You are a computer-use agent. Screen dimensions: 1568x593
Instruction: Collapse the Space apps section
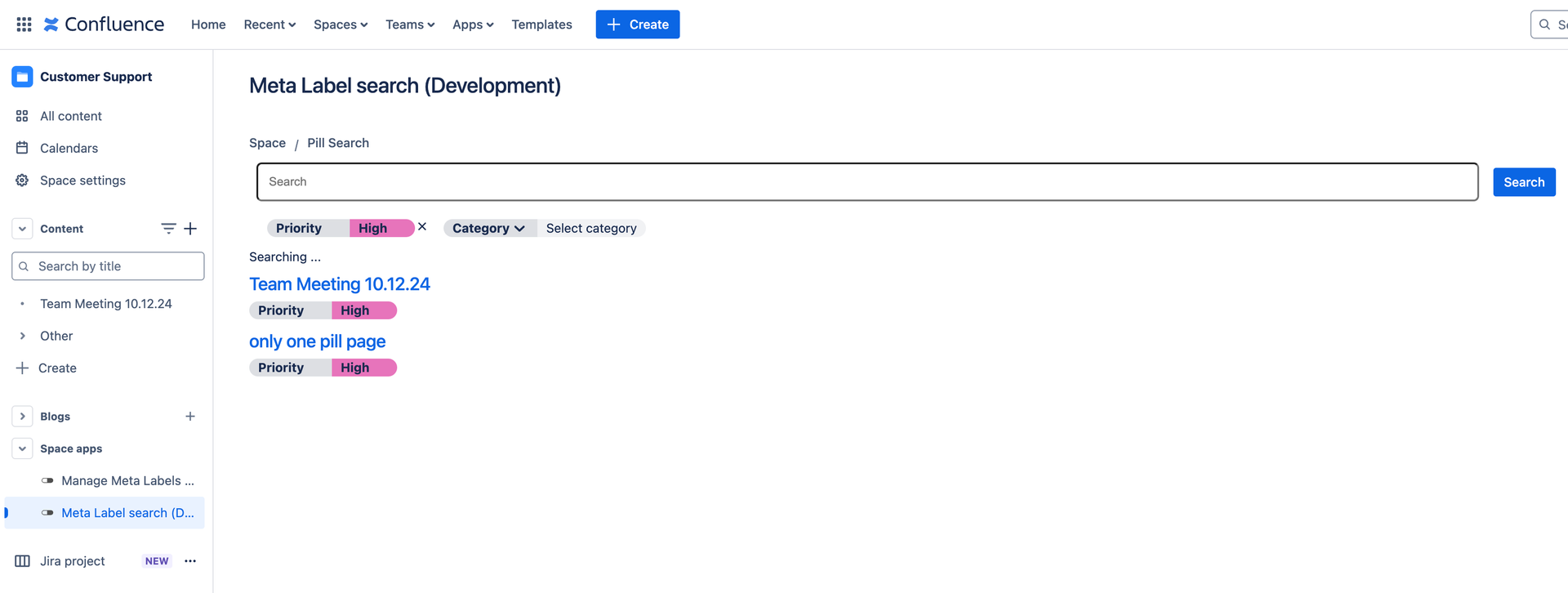[x=22, y=448]
